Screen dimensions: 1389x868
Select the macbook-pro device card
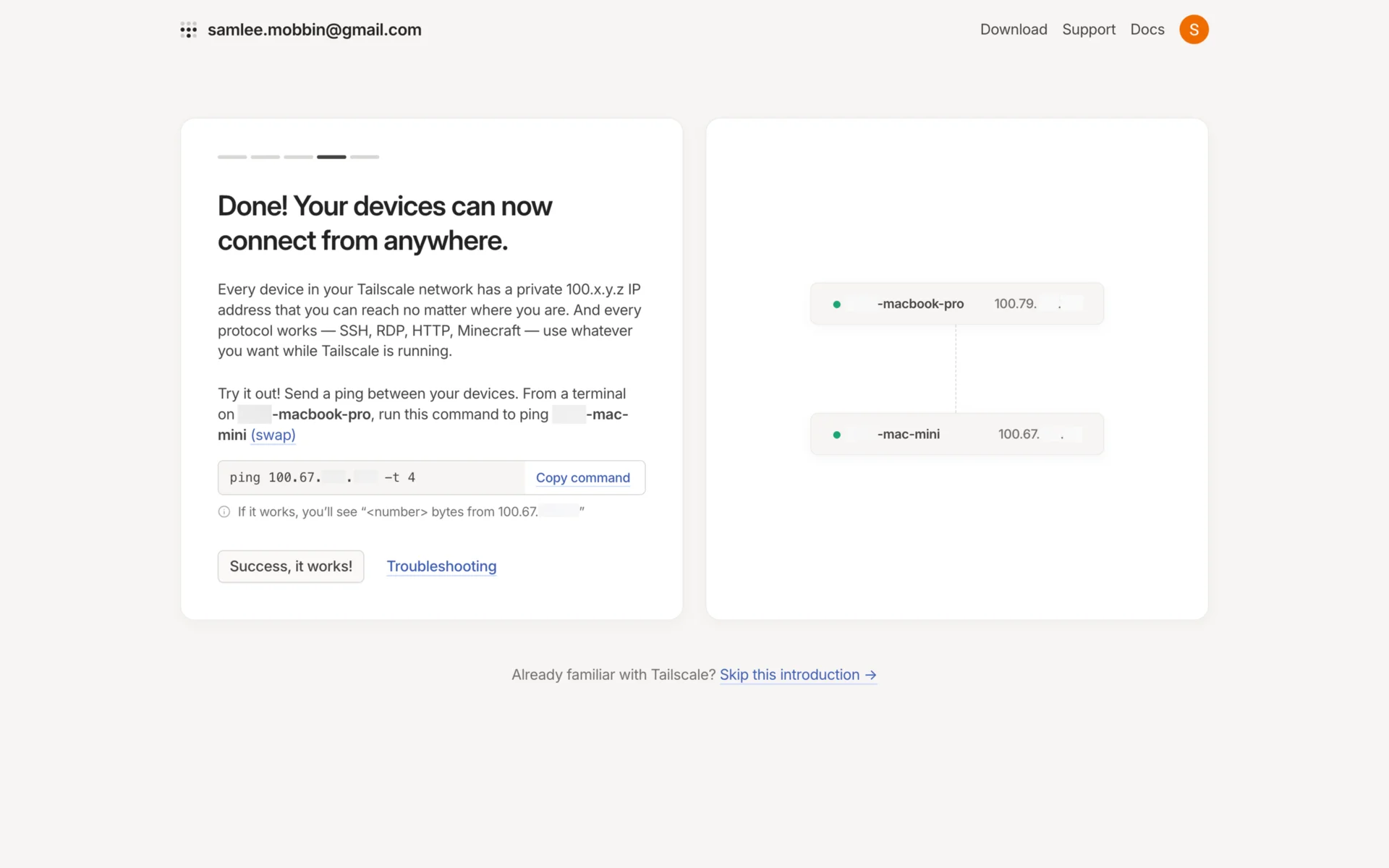click(x=956, y=304)
